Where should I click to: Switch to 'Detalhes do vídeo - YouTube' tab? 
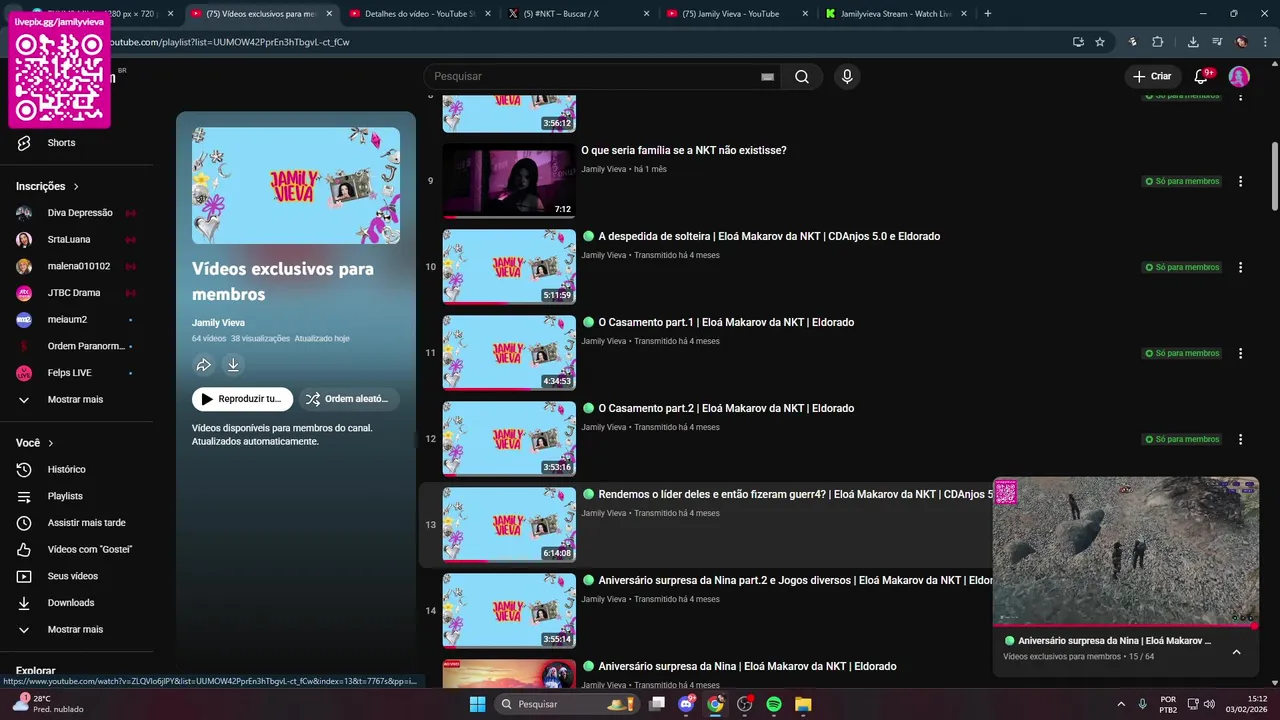click(x=421, y=14)
